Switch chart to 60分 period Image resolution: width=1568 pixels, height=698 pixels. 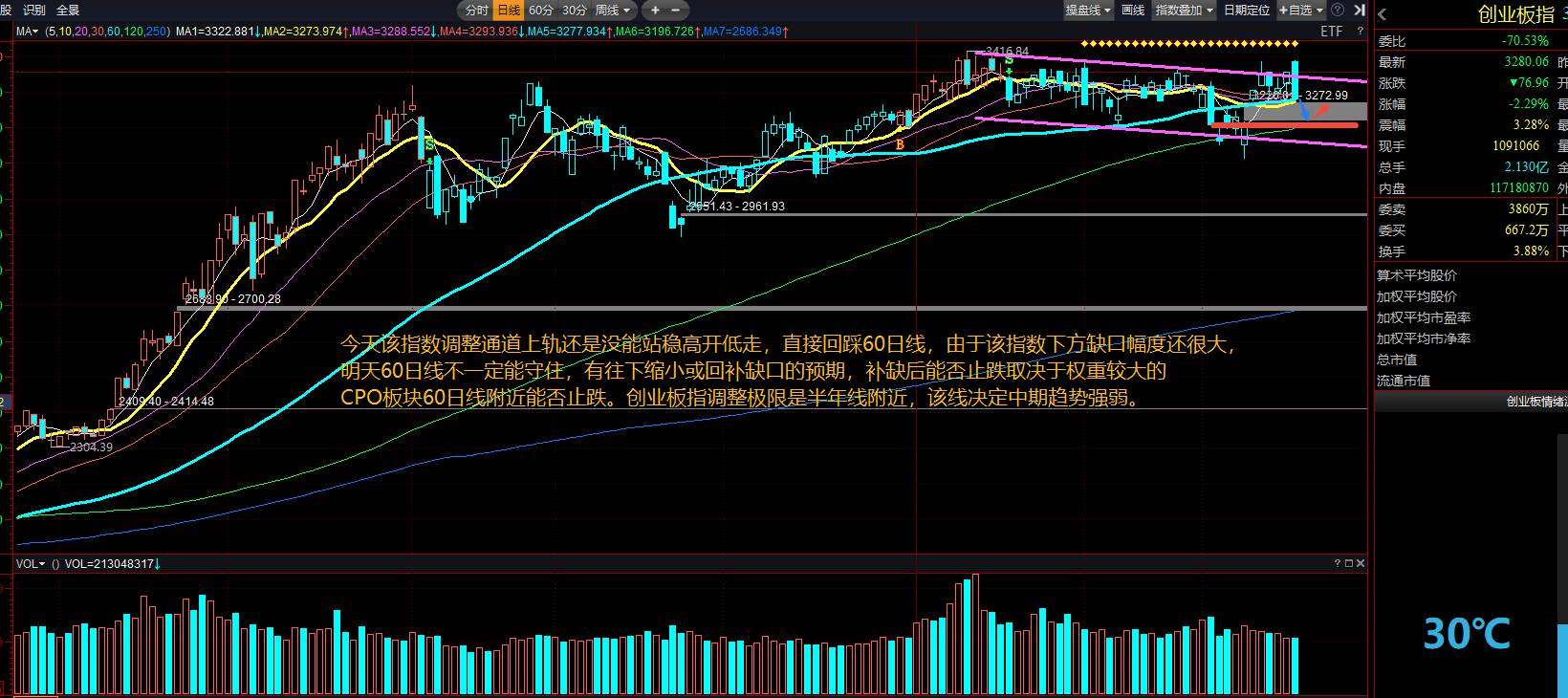[541, 11]
